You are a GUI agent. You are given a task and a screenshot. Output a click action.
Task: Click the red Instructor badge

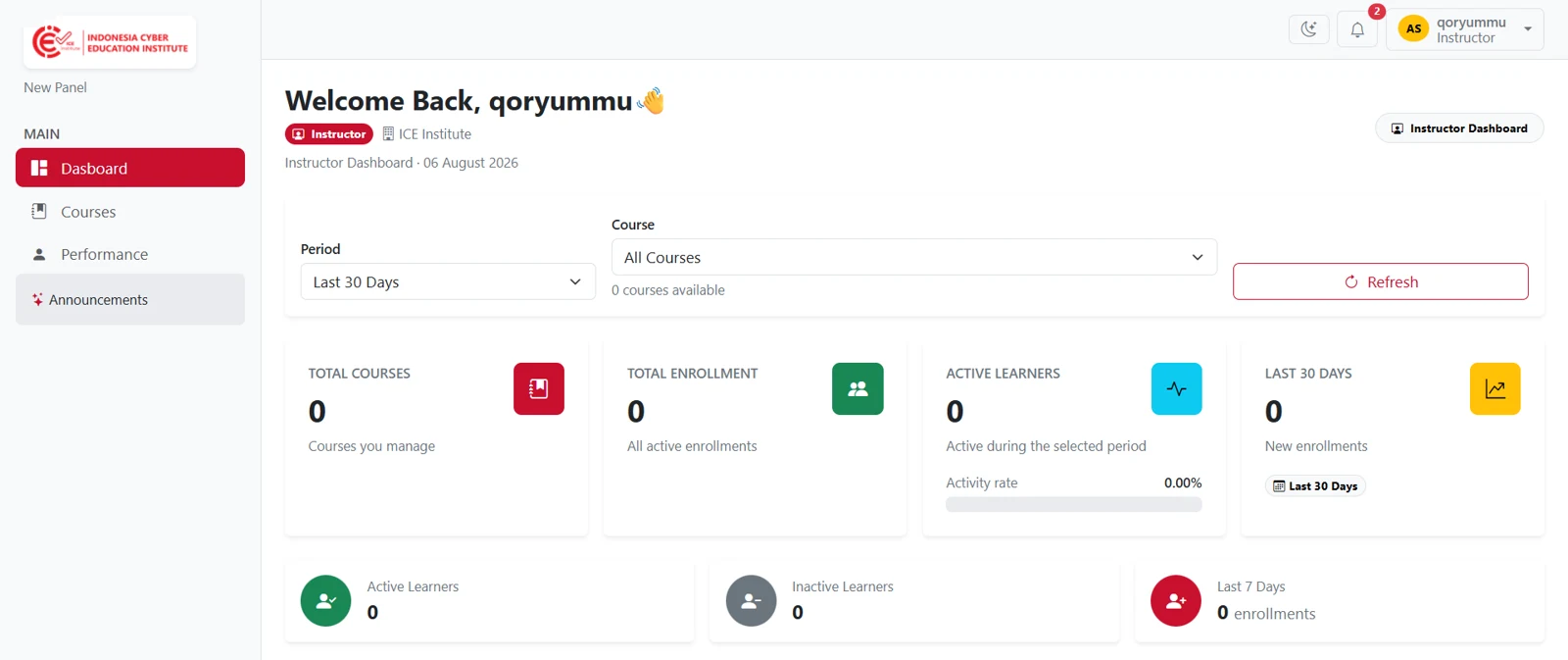(329, 134)
